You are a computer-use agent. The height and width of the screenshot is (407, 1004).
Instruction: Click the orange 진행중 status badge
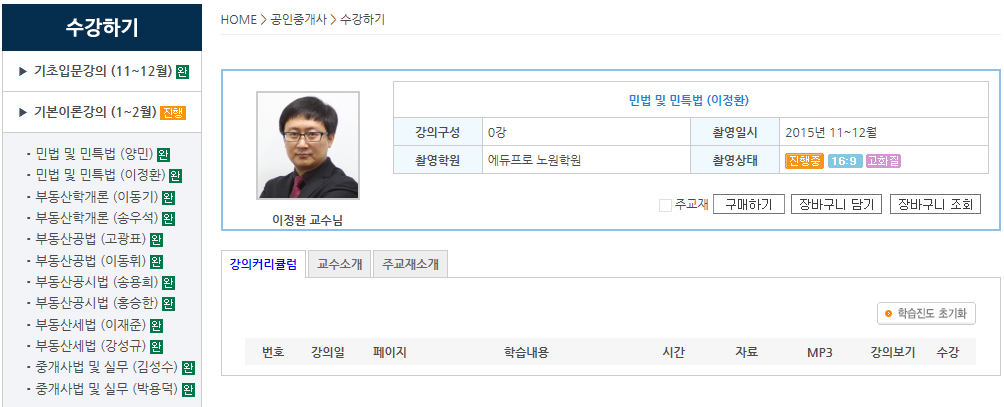tap(804, 161)
